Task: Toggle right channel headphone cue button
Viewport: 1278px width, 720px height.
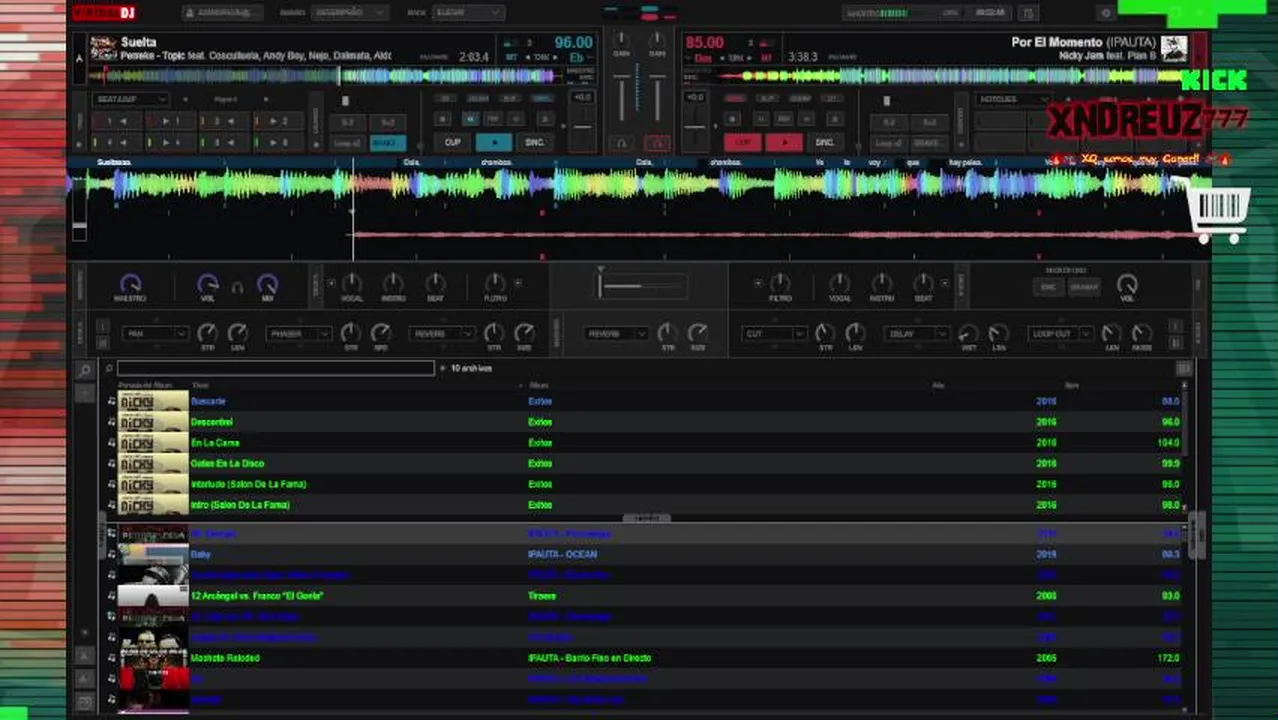Action: (657, 143)
